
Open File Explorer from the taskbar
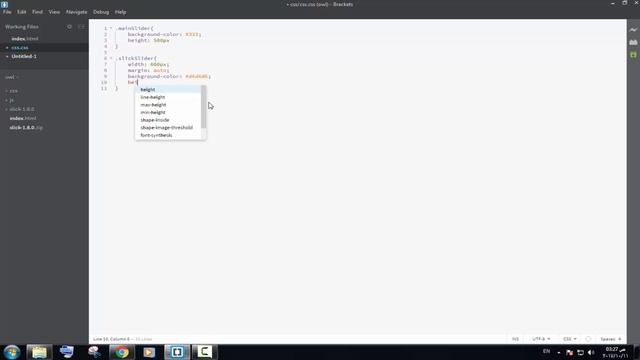(x=39, y=352)
